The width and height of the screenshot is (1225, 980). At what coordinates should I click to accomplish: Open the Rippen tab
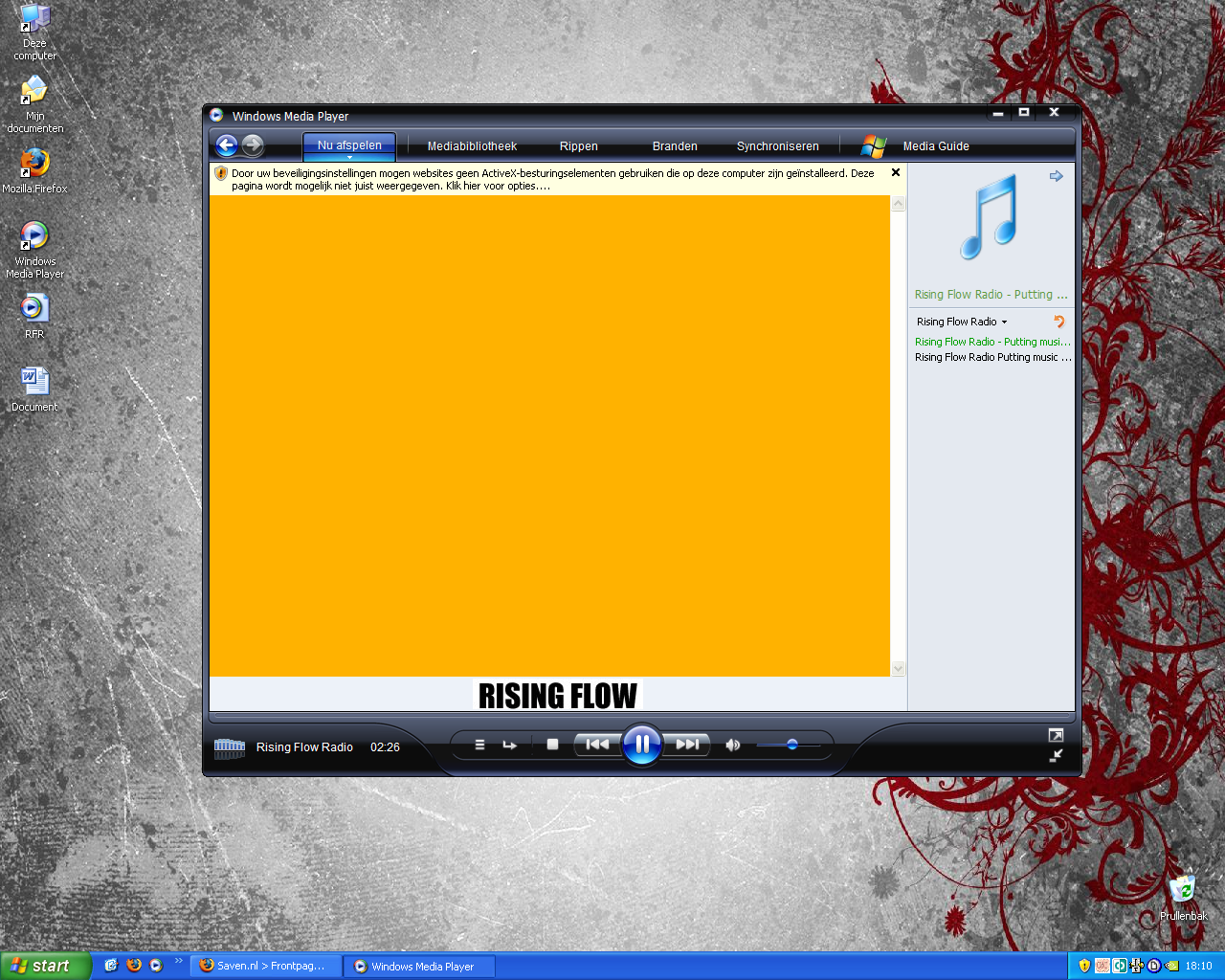579,146
